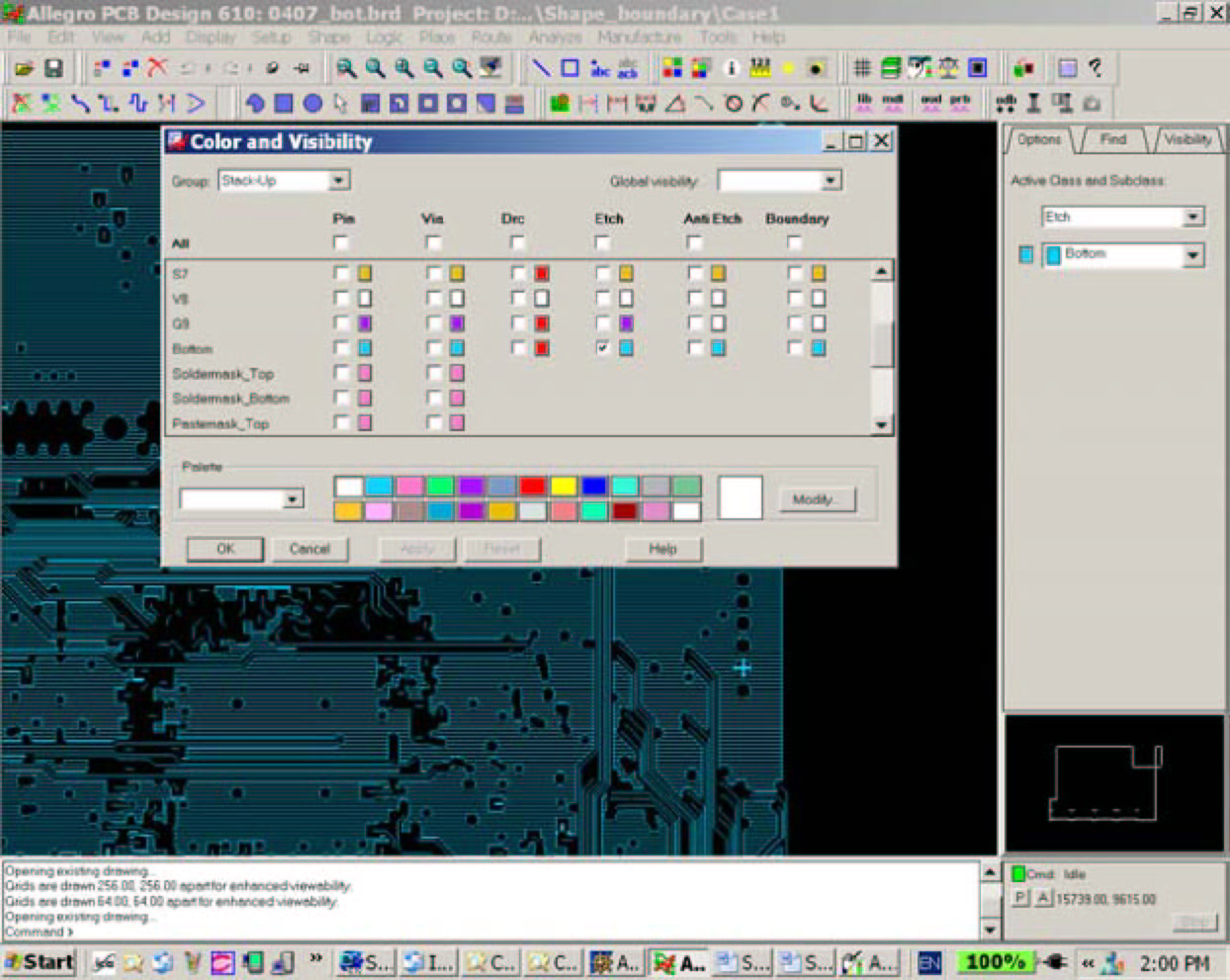Click the question mark help icon

point(1095,68)
